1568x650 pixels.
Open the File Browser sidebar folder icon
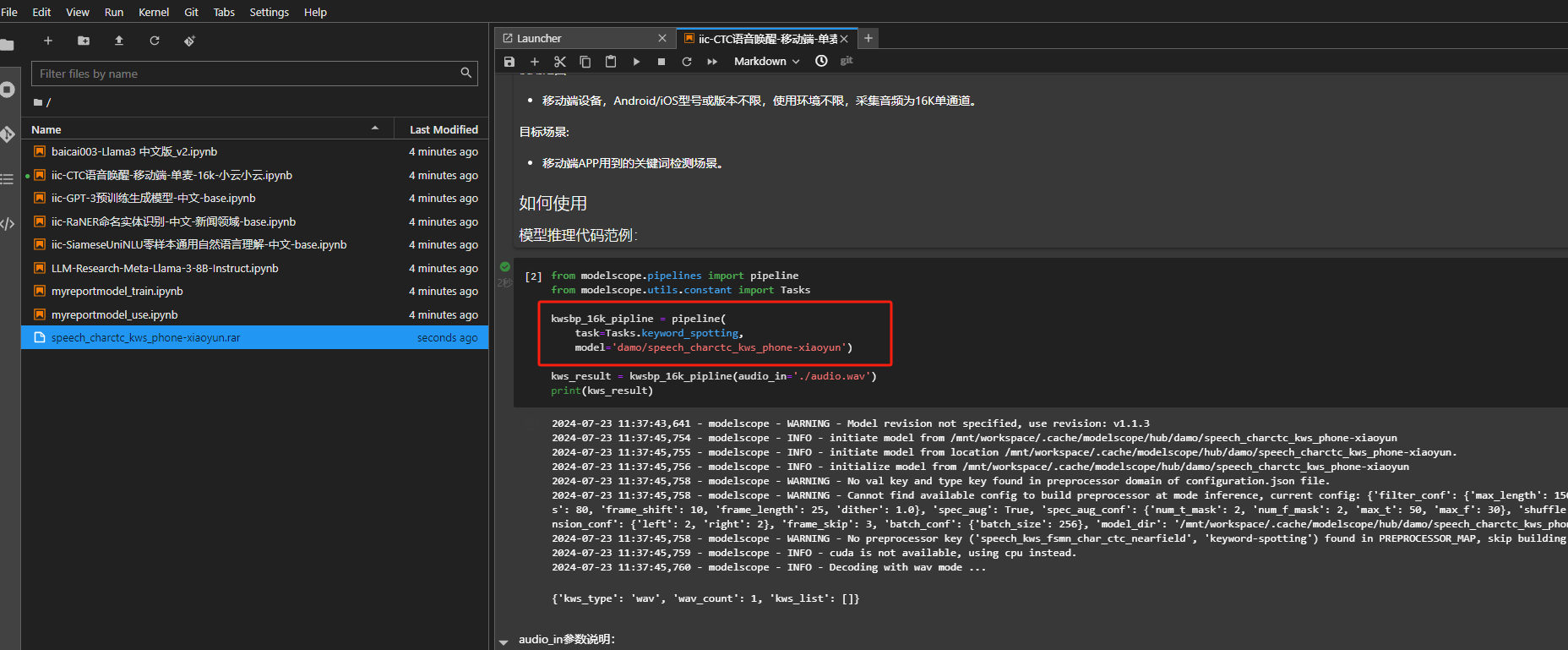[x=8, y=45]
